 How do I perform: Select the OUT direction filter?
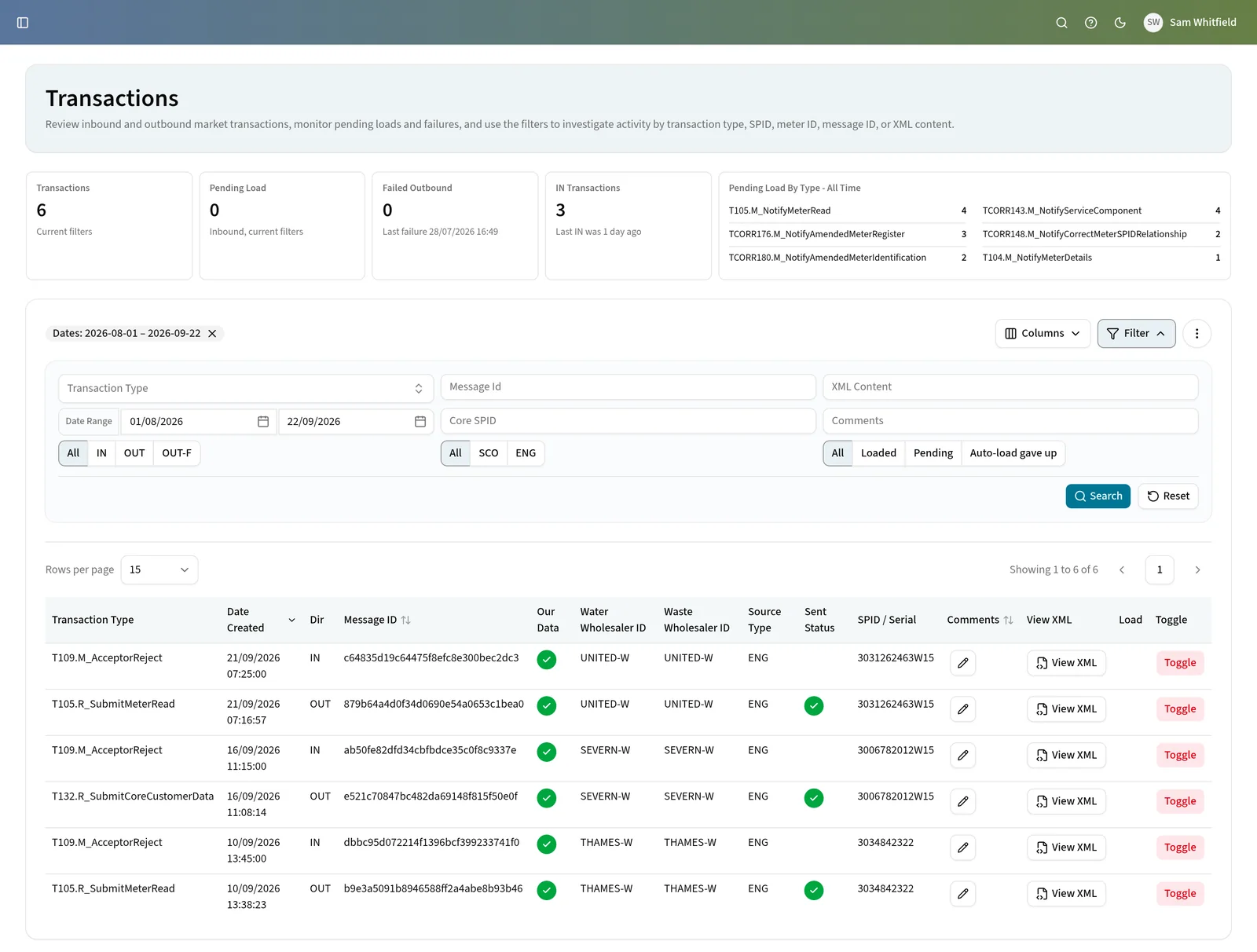tap(134, 453)
